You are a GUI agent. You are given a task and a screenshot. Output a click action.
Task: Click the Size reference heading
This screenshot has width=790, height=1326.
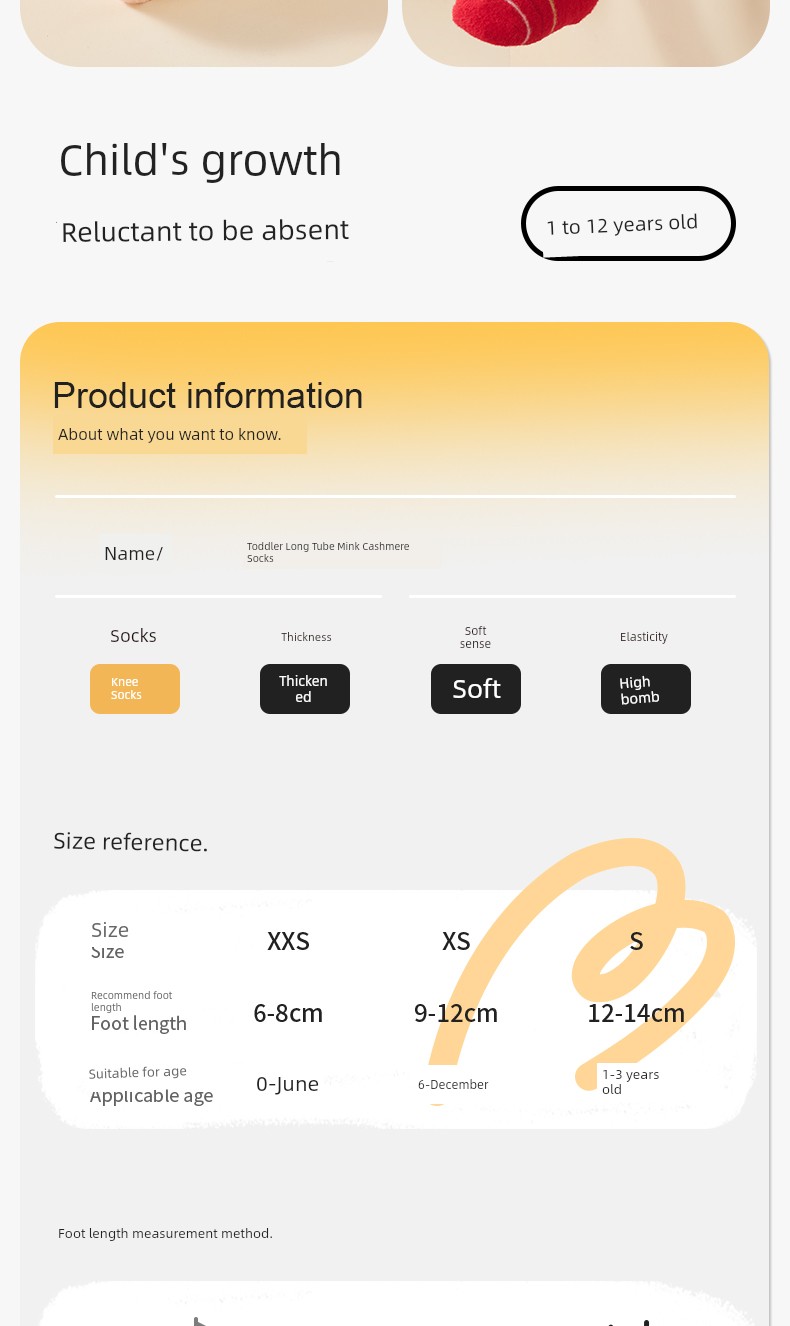(131, 842)
